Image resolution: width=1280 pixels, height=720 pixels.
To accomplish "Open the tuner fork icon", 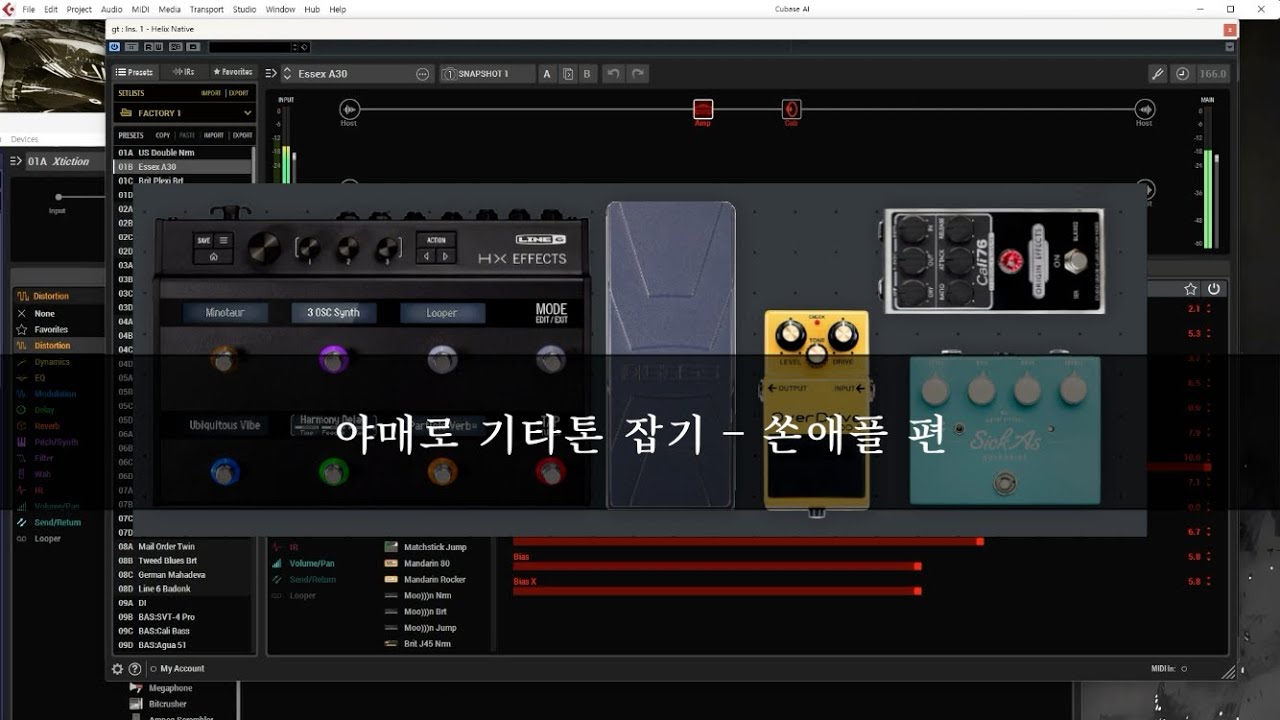I will 1157,74.
